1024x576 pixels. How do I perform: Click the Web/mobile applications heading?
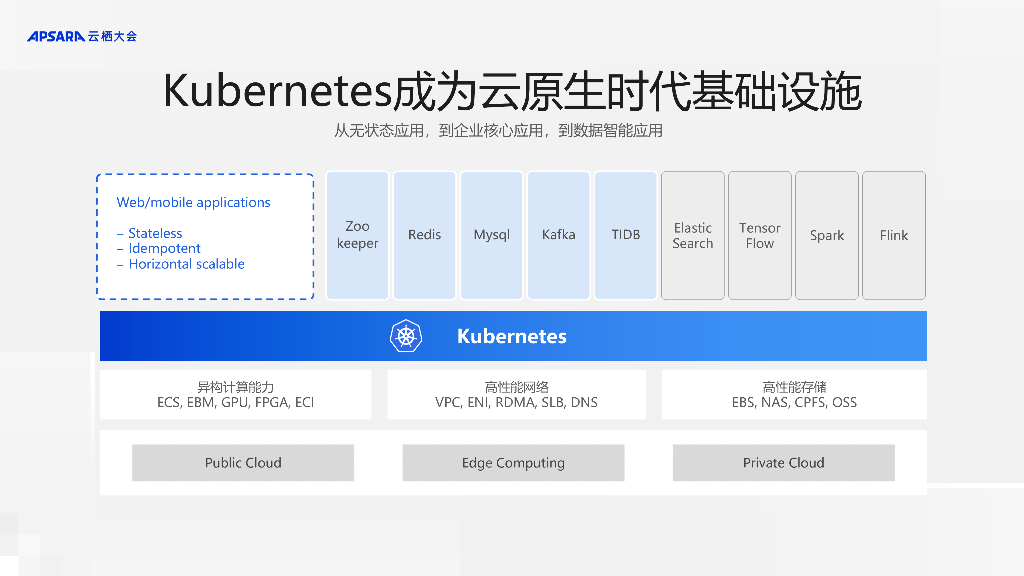coord(193,202)
